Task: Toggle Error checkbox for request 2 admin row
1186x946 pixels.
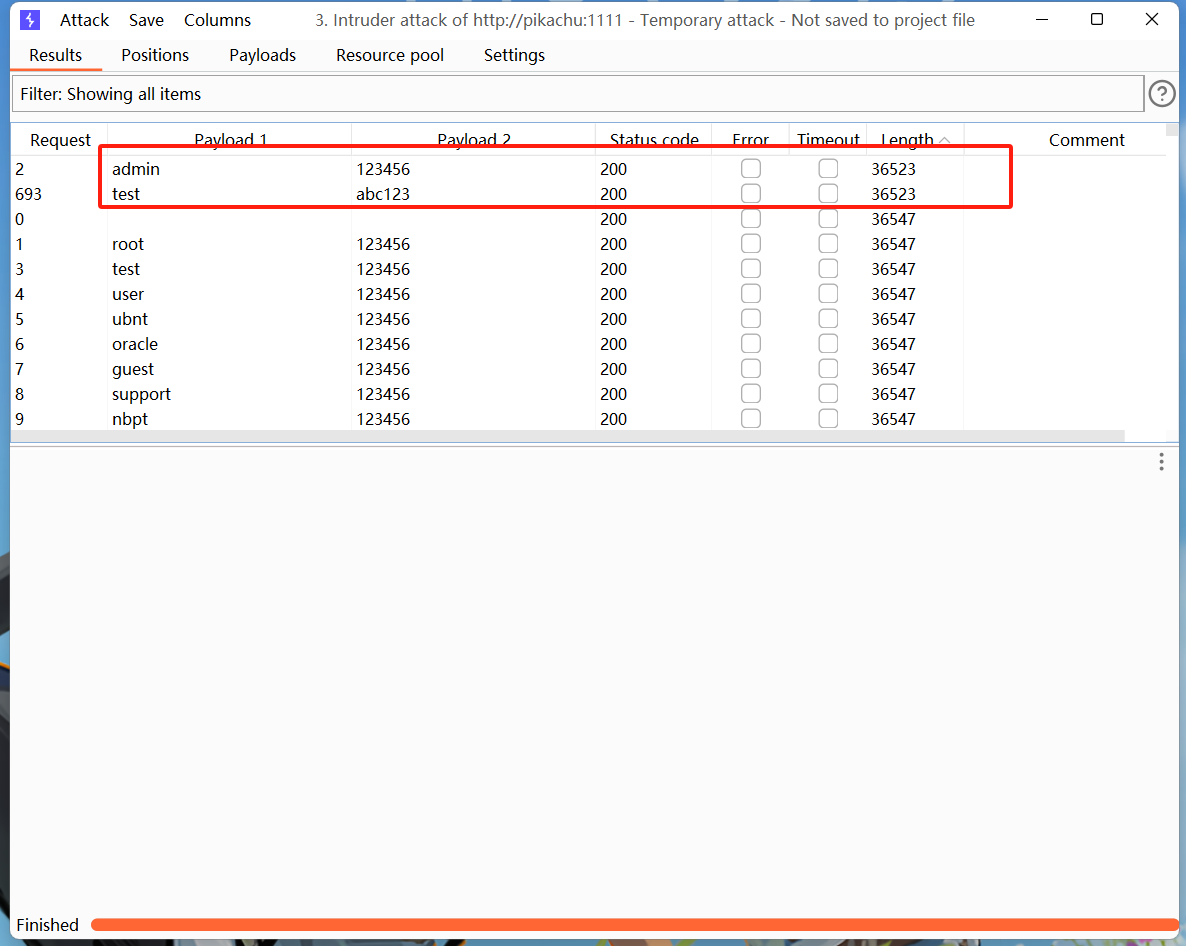Action: tap(751, 169)
